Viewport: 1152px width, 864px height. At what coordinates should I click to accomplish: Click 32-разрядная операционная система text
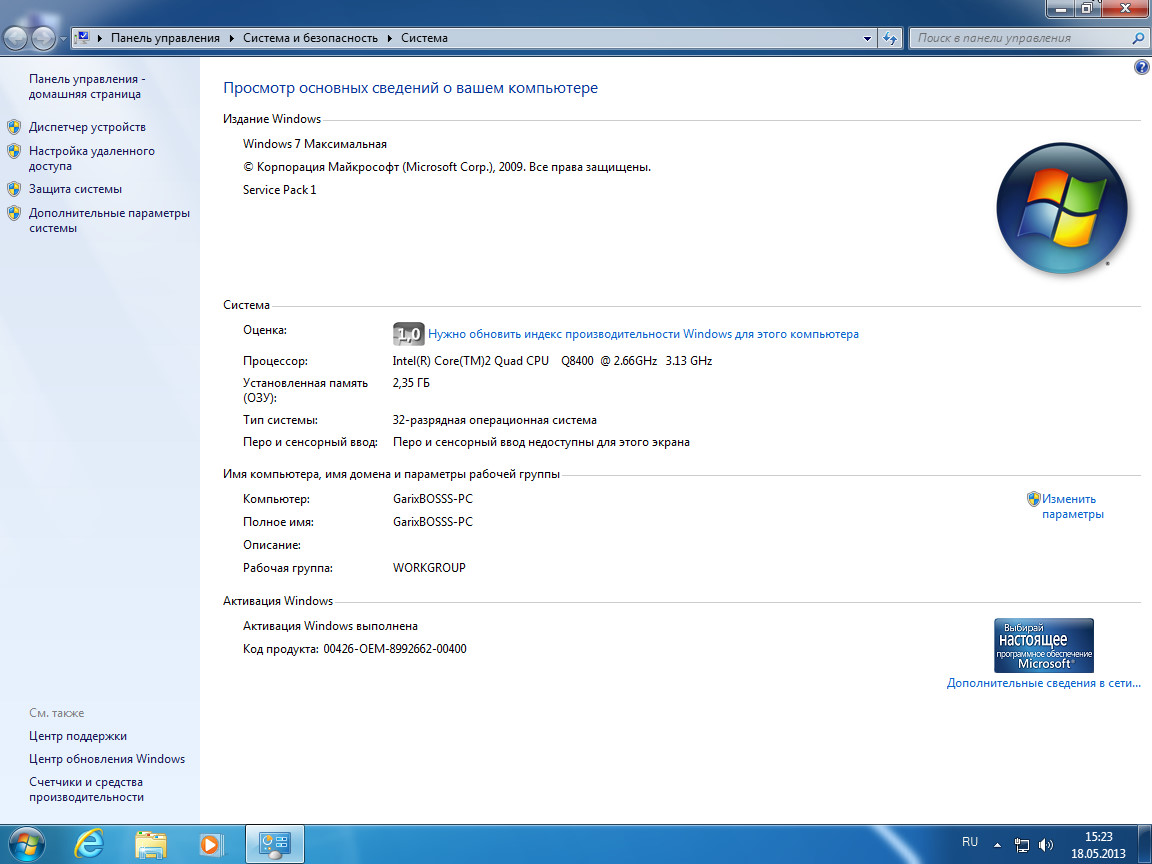tap(494, 420)
